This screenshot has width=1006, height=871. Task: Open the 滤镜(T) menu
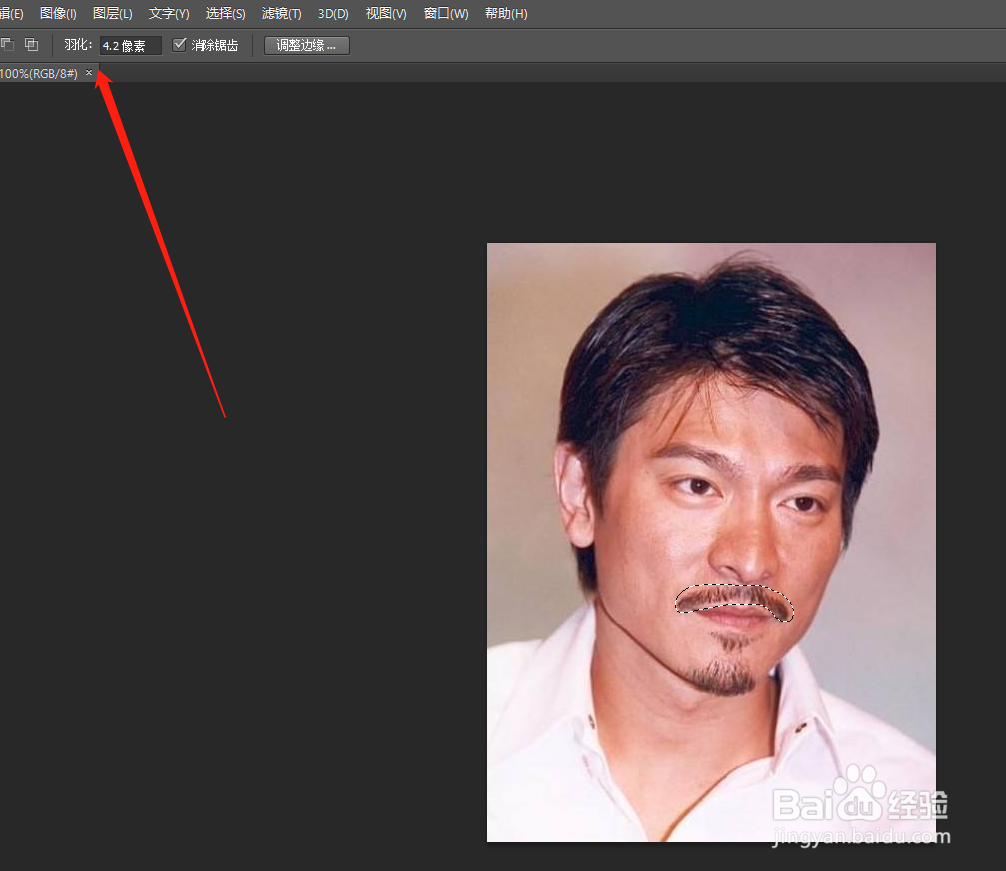pos(281,13)
